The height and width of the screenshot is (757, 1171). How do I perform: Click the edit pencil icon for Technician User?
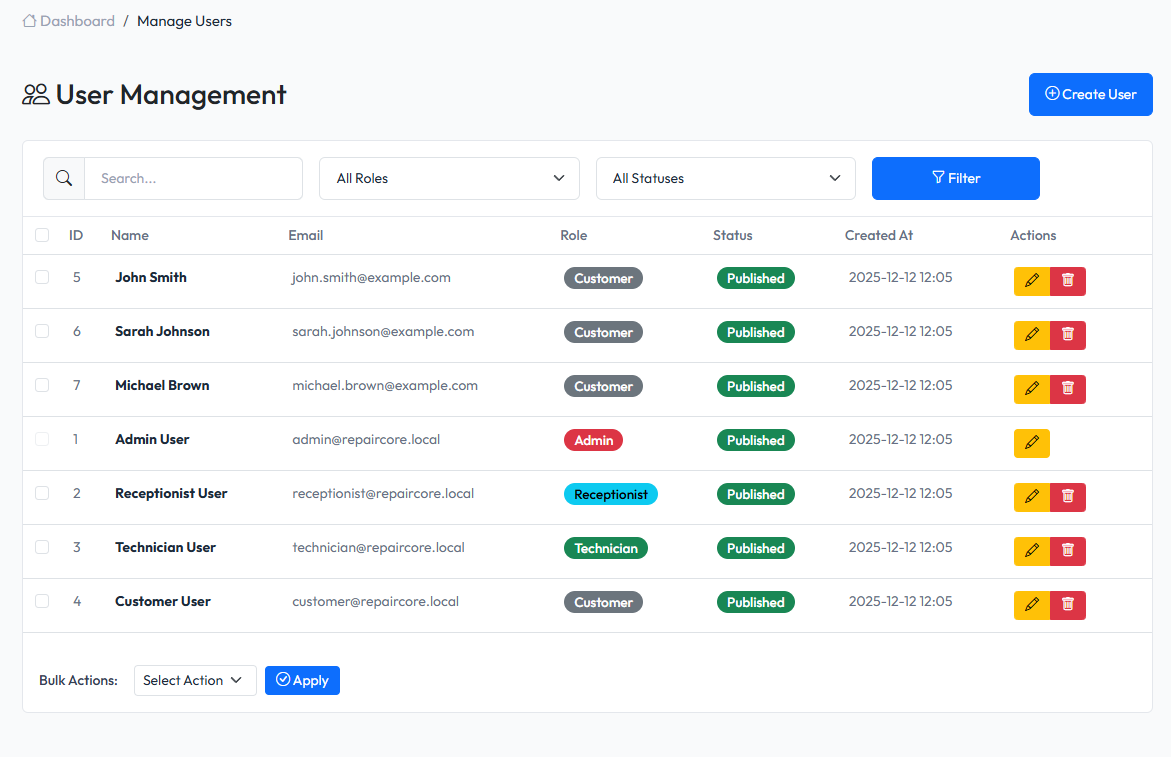(1031, 551)
